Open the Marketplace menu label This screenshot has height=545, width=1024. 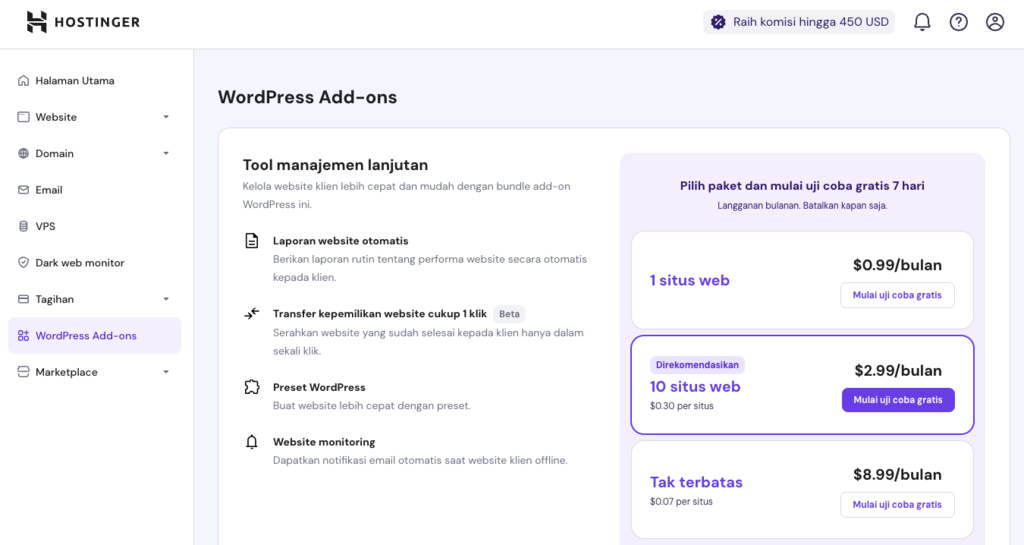(66, 372)
